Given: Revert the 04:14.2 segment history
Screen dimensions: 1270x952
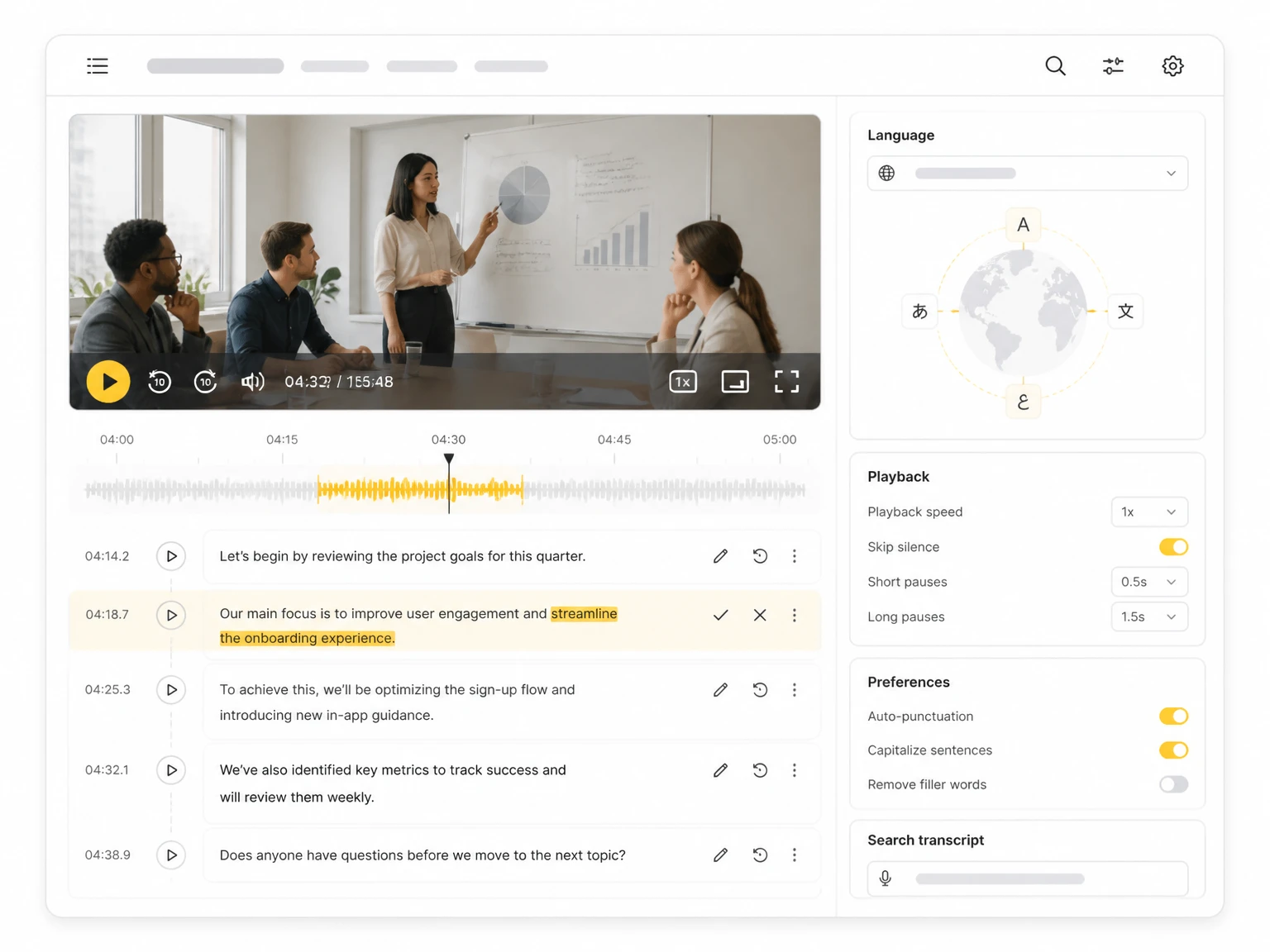Looking at the screenshot, I should 760,556.
